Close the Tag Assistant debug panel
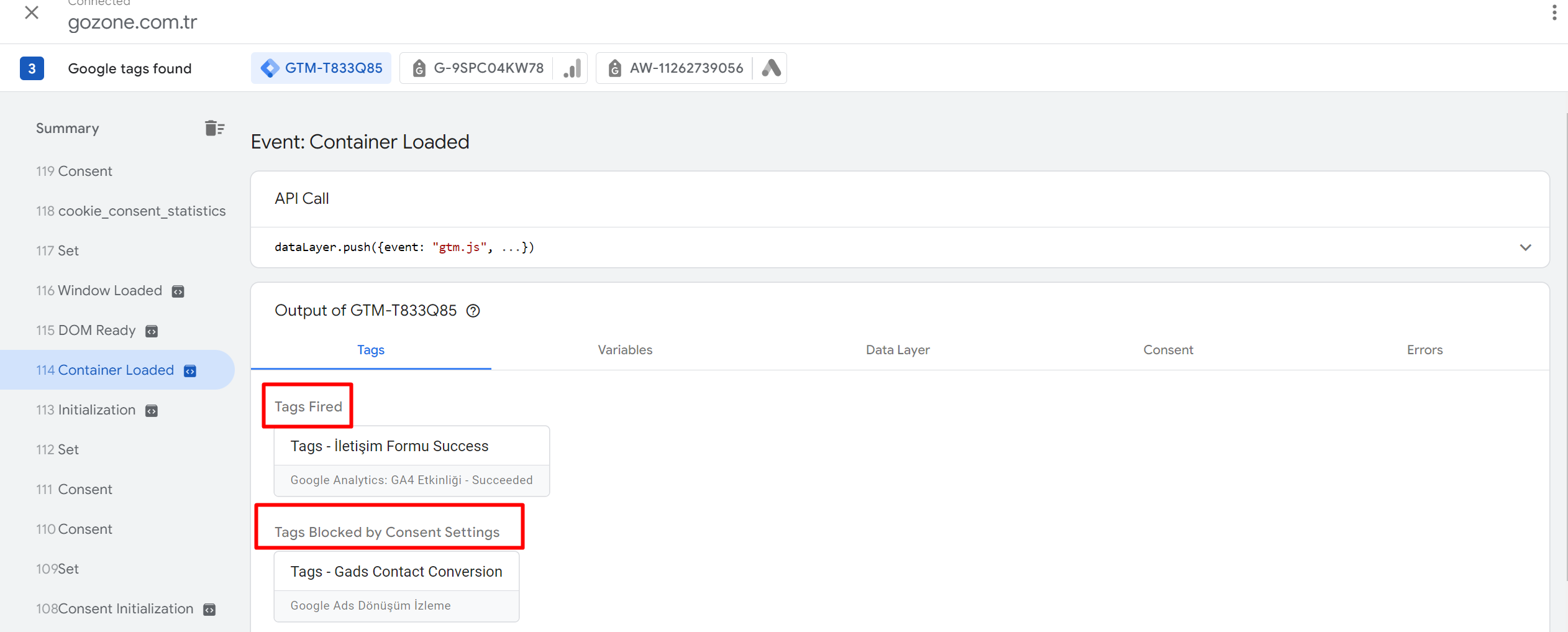Viewport: 1568px width, 632px height. [32, 13]
